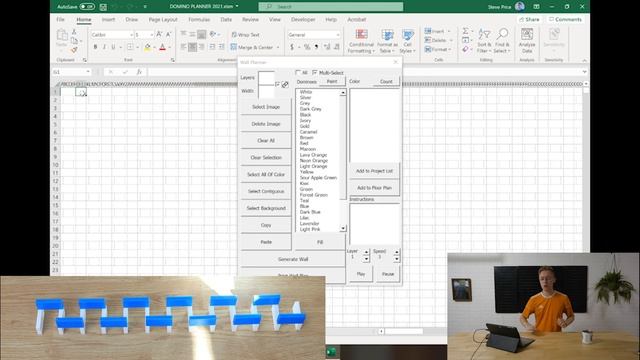Check the All checkbox in Wall Planner
Image resolution: width=640 pixels, height=360 pixels.
[298, 72]
